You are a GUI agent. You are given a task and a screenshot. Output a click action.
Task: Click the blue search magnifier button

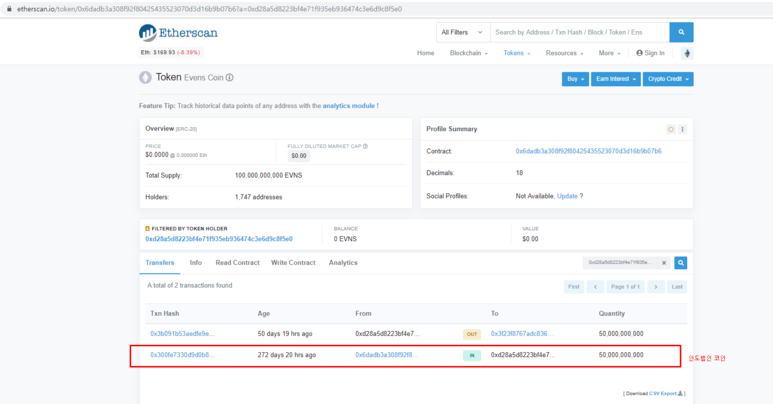(681, 32)
